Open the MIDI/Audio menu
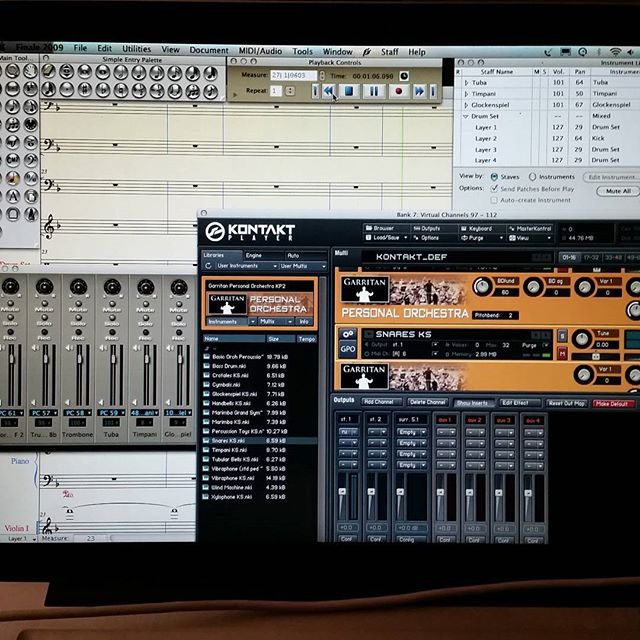 (259, 50)
